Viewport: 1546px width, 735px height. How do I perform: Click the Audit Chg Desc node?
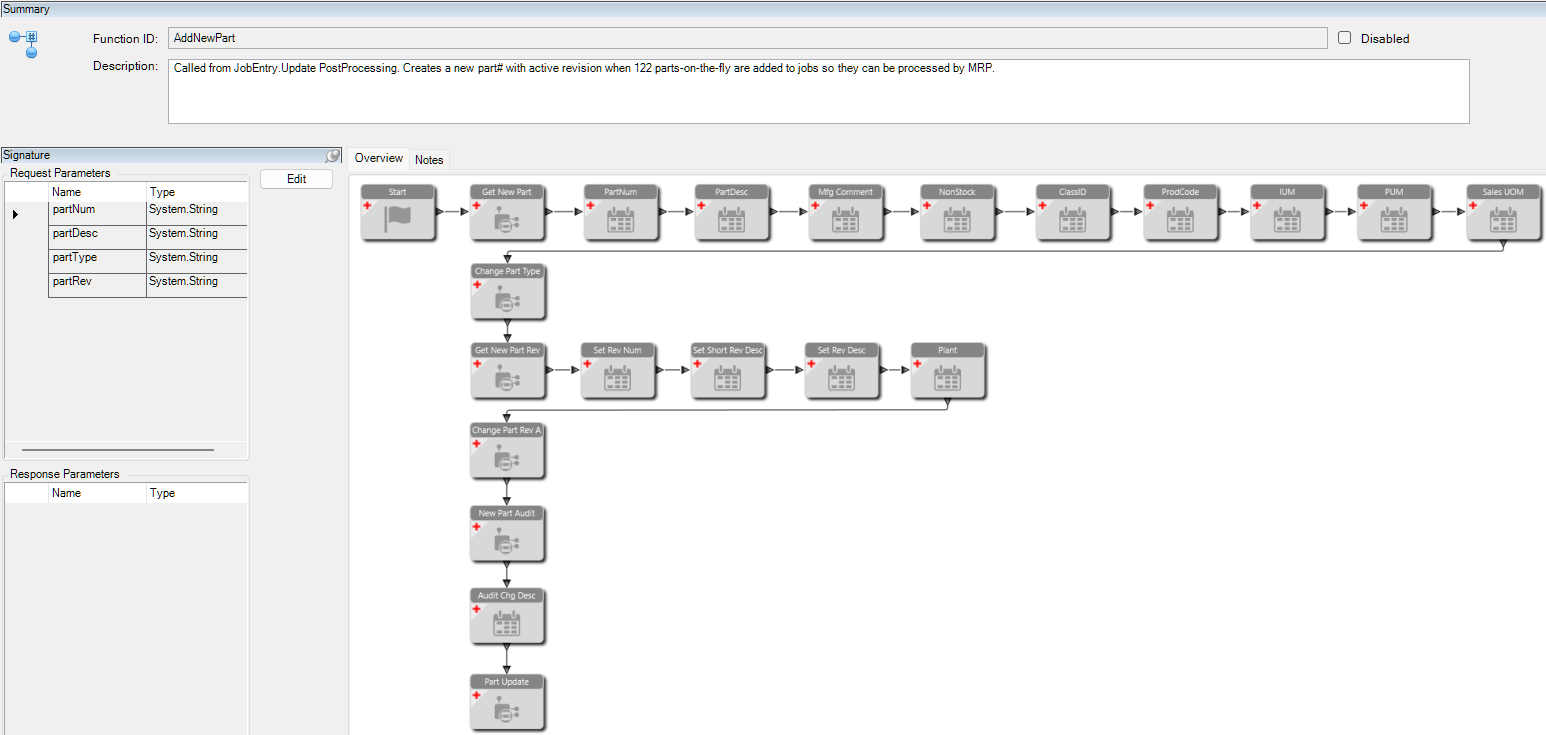tap(507, 616)
